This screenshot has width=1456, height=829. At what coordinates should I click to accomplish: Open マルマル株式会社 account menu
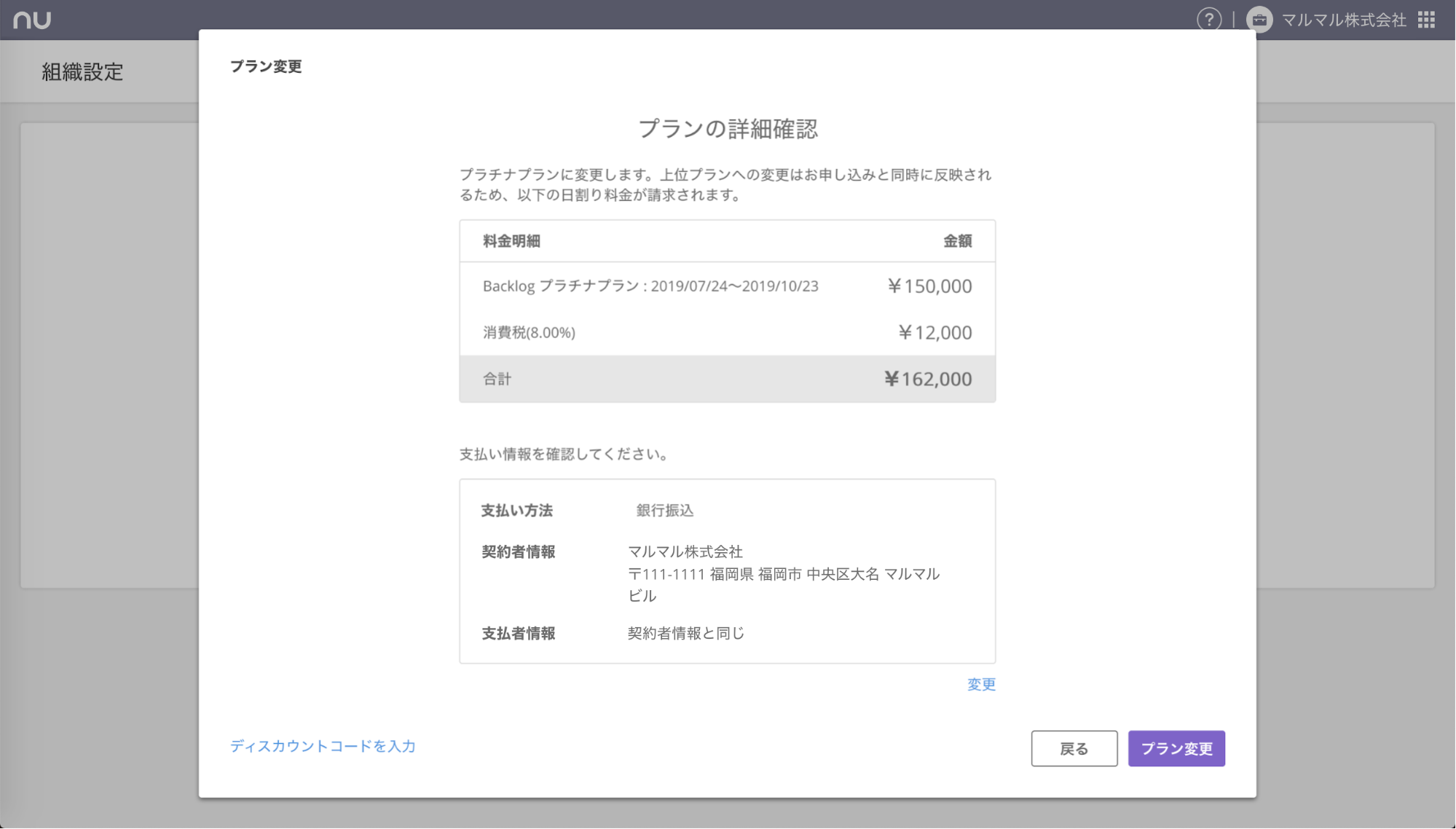click(1343, 20)
